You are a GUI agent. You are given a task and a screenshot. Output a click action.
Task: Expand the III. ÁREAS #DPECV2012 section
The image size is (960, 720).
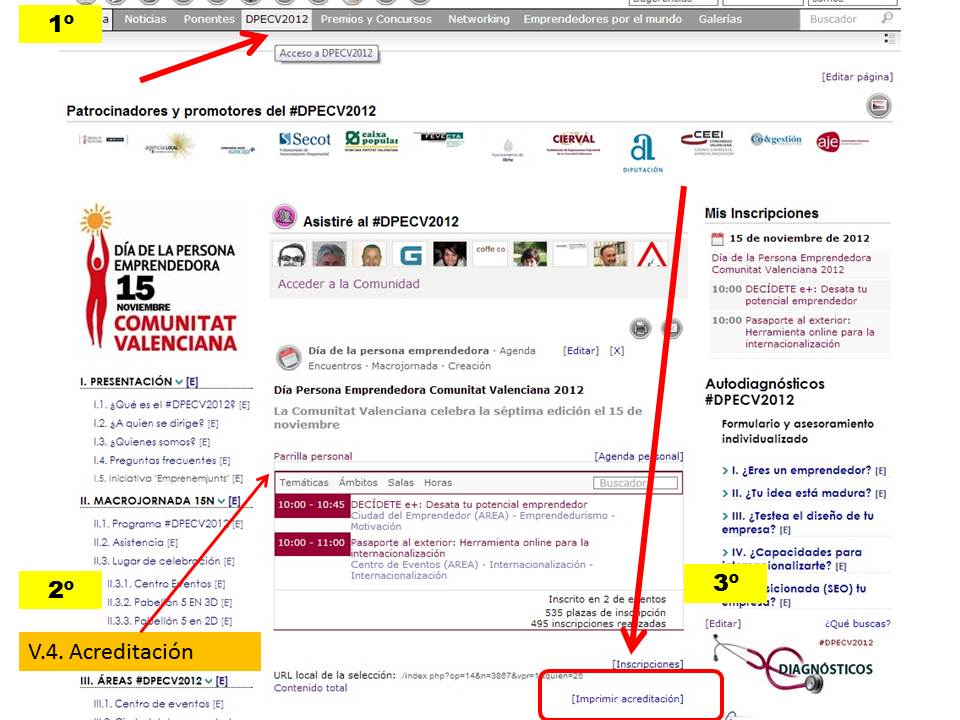pos(208,681)
